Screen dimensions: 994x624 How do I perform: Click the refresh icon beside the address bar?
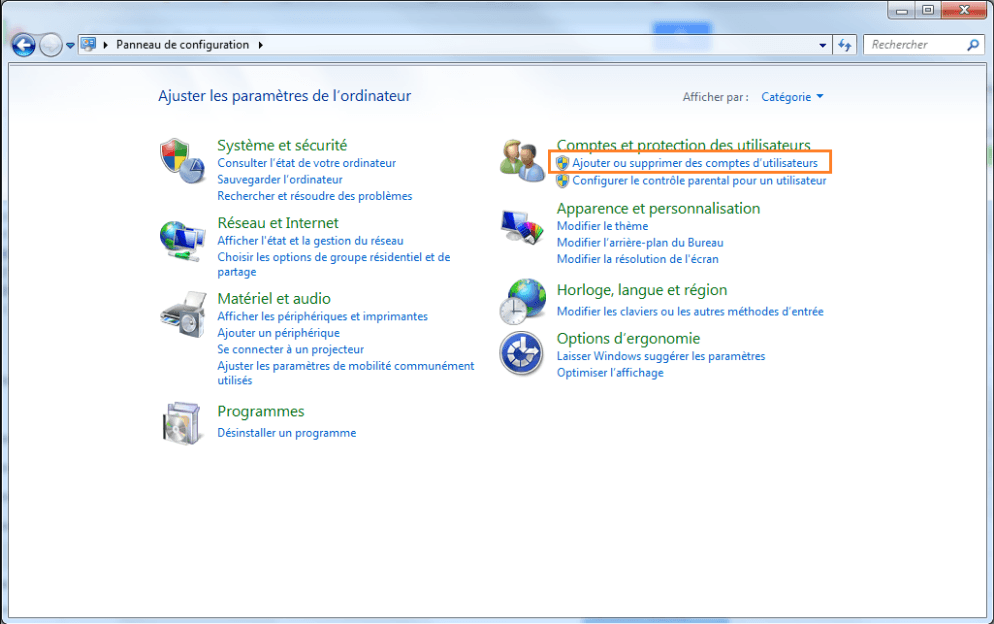pos(845,44)
